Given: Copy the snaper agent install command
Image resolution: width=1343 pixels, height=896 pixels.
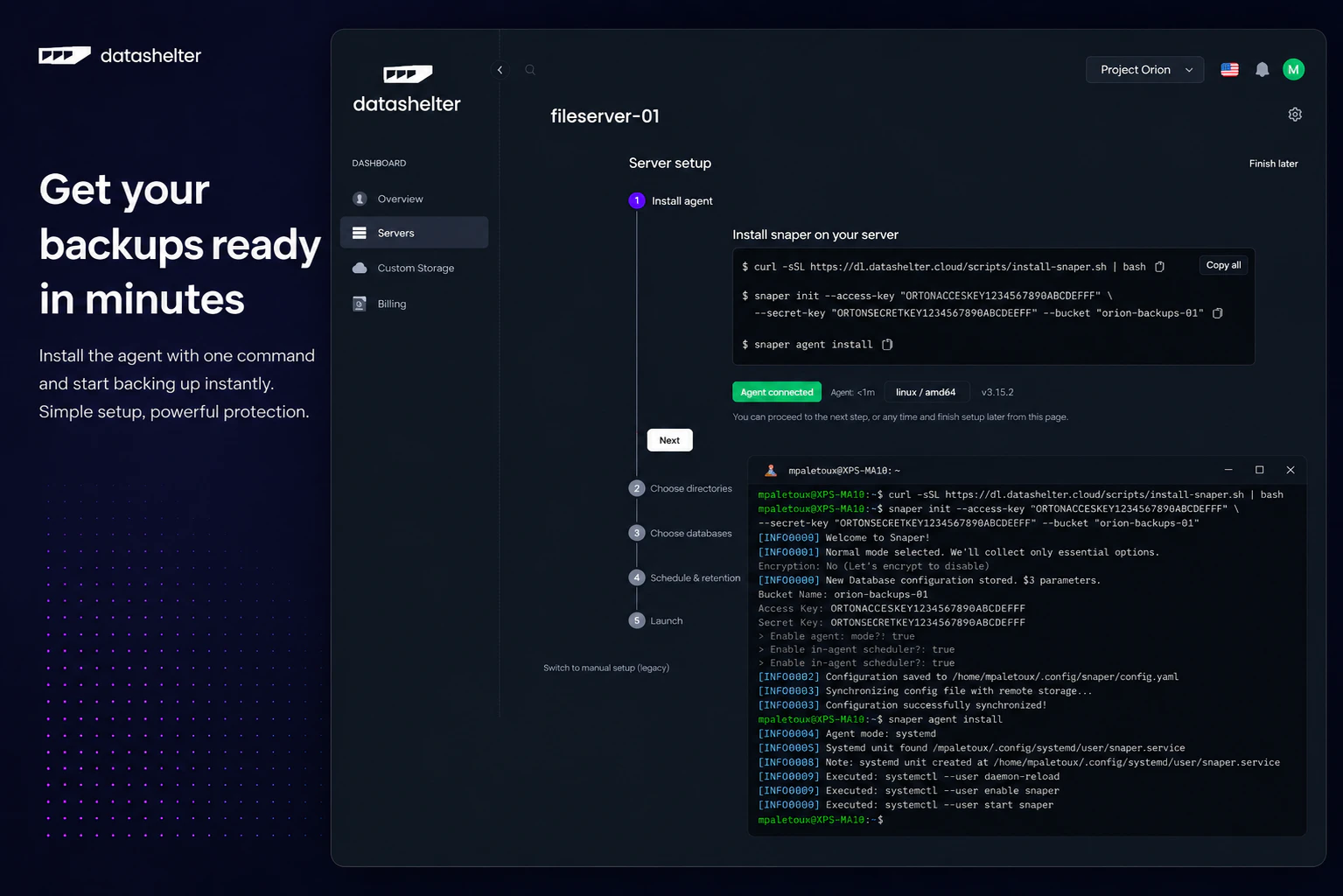Looking at the screenshot, I should [887, 345].
